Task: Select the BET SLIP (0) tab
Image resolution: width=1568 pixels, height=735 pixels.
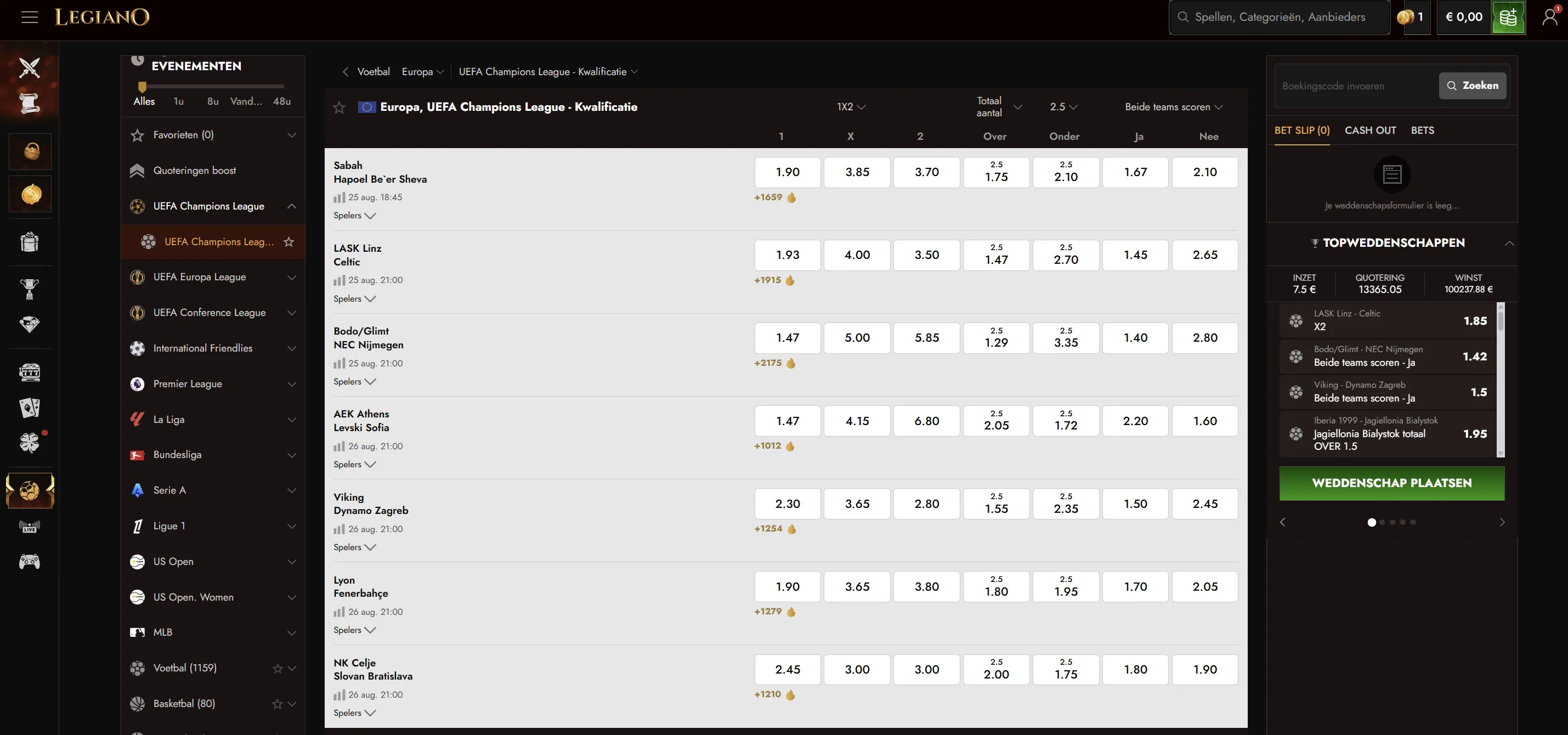Action: pyautogui.click(x=1301, y=131)
